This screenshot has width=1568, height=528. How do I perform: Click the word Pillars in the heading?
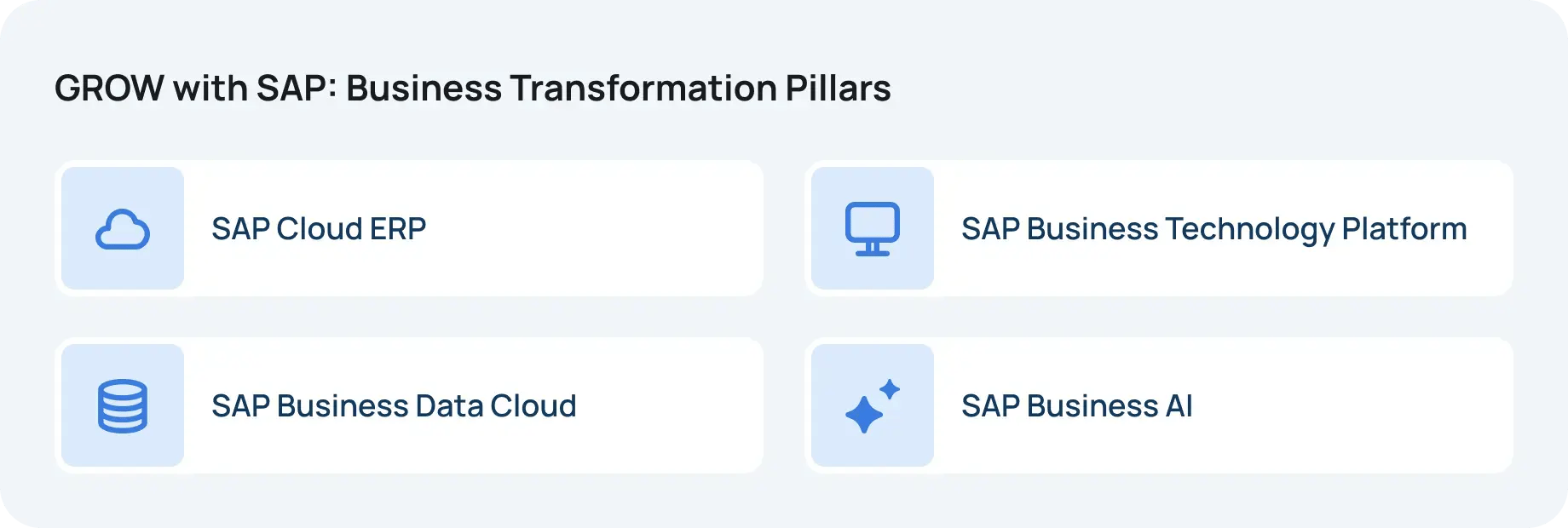pyautogui.click(x=838, y=89)
